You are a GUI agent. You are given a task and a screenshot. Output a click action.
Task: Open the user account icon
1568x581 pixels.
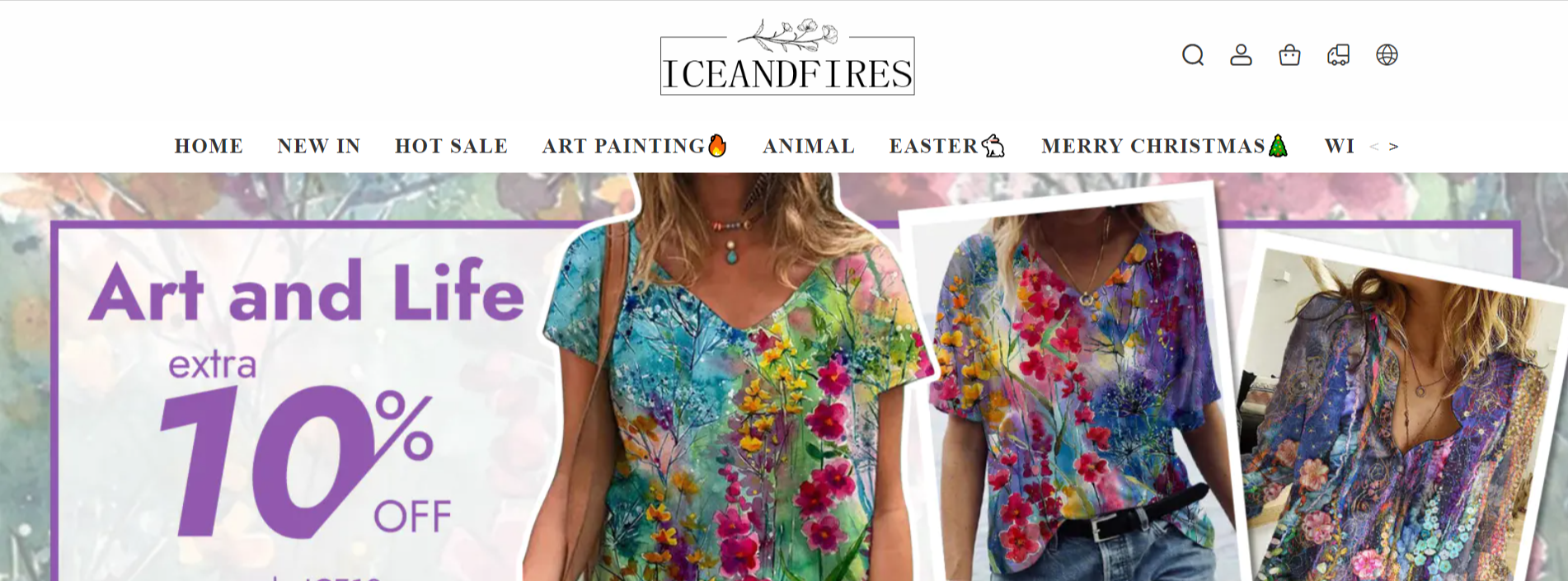1241,55
